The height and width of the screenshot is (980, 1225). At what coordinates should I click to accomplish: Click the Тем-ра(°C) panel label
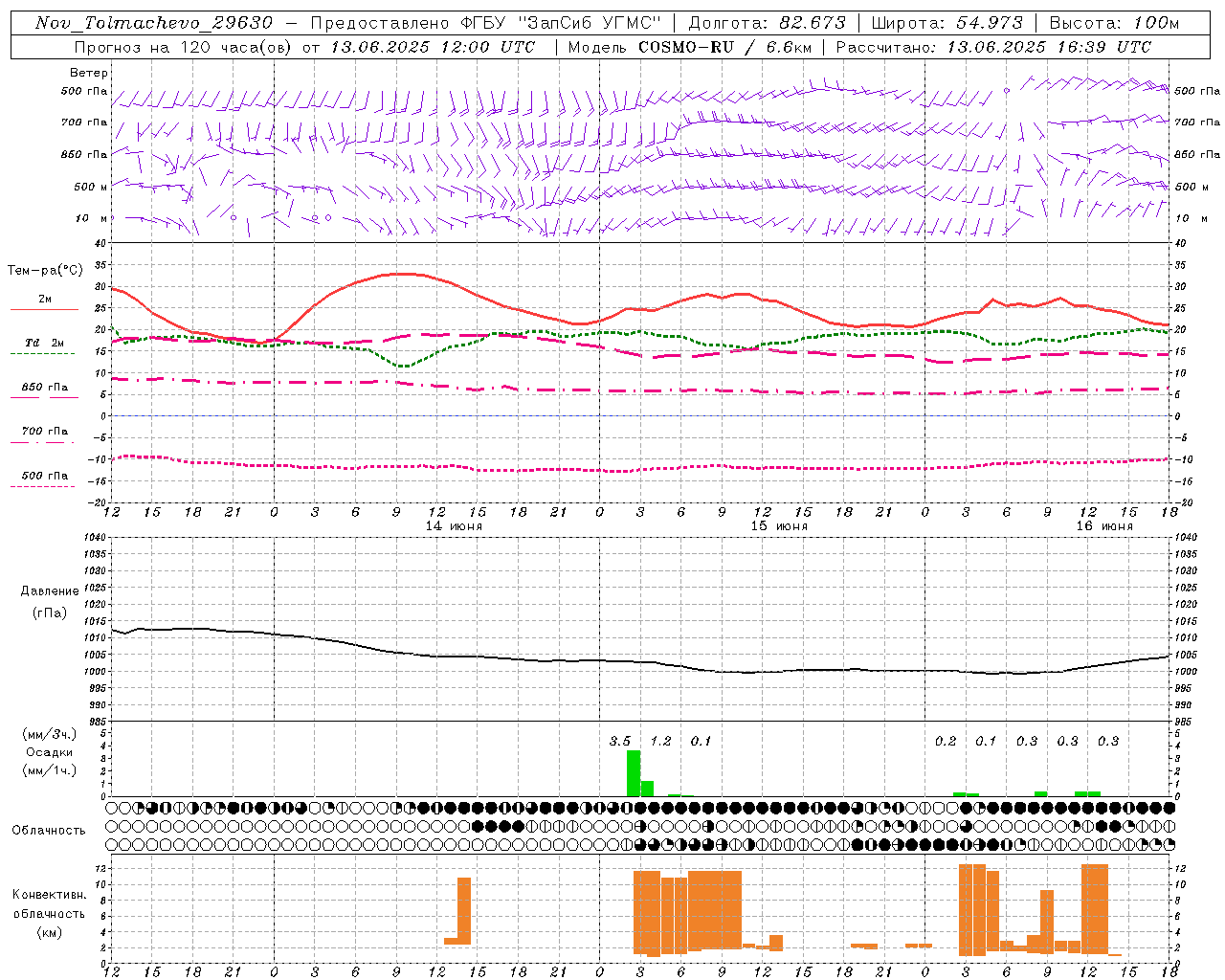(45, 271)
